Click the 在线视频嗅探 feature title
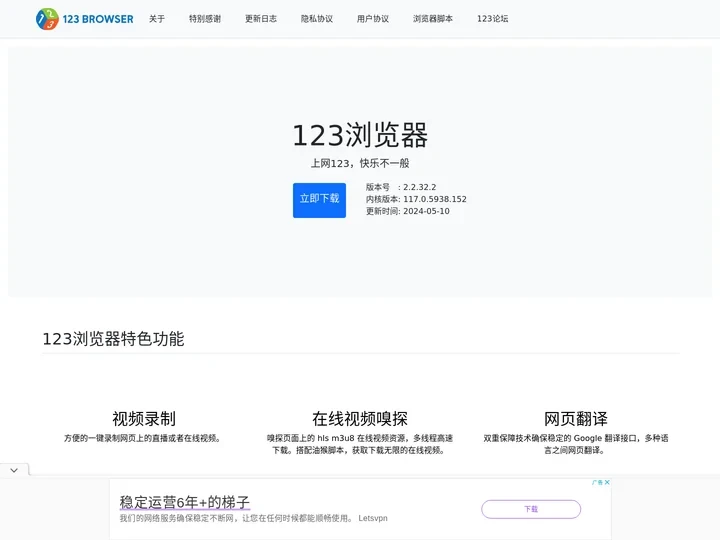 [360, 419]
